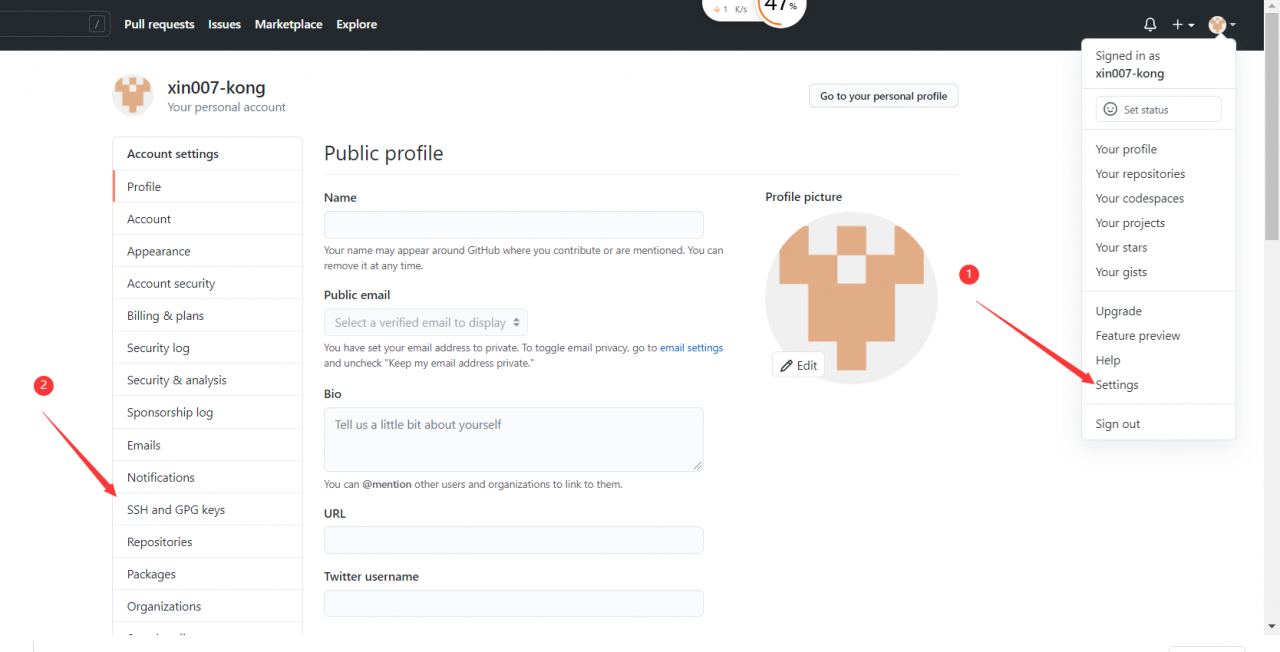Open Notifications settings in sidebar

(207, 477)
